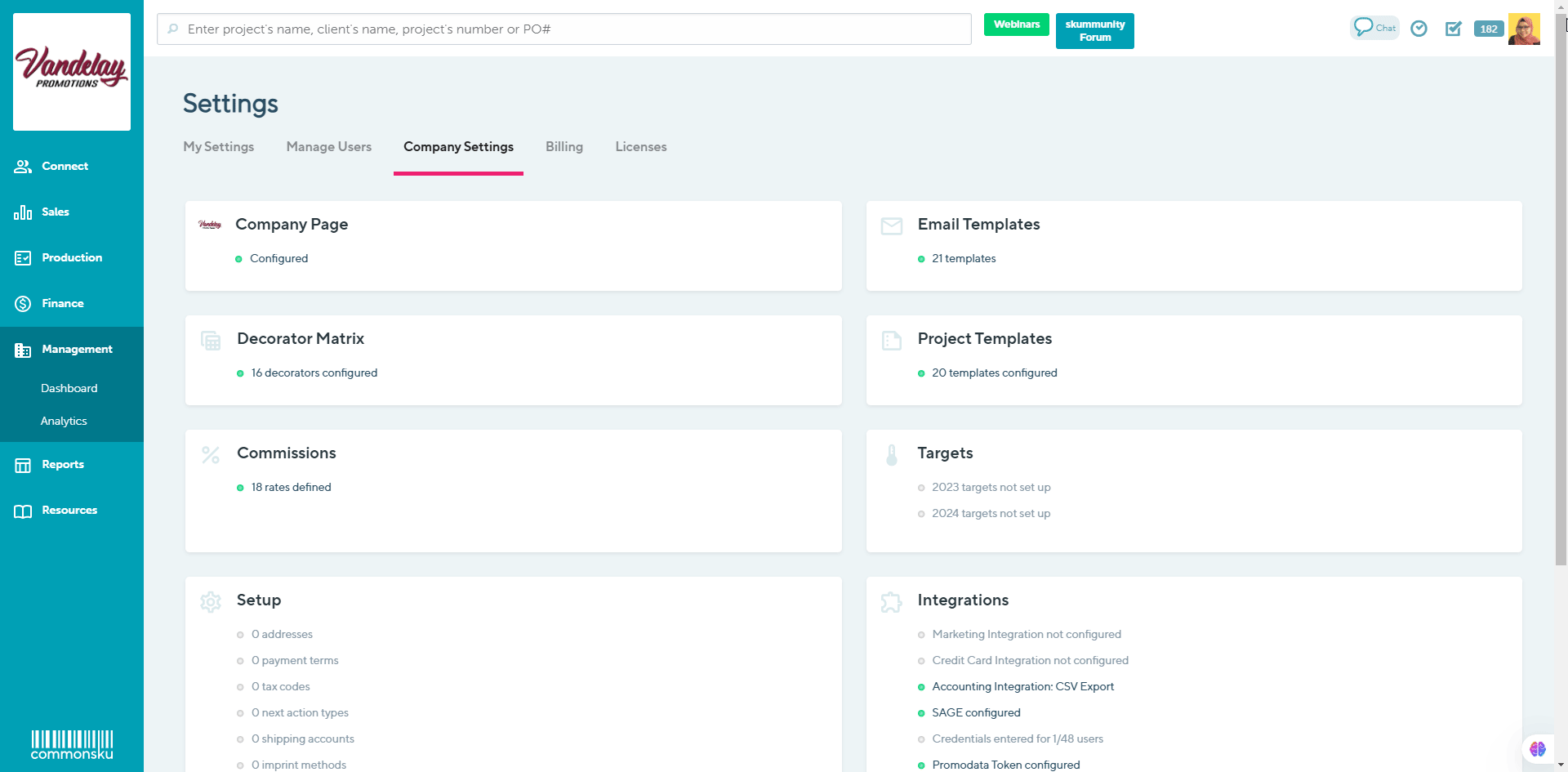The height and width of the screenshot is (772, 1568).
Task: Visit the skummunity Forum
Action: click(1094, 30)
